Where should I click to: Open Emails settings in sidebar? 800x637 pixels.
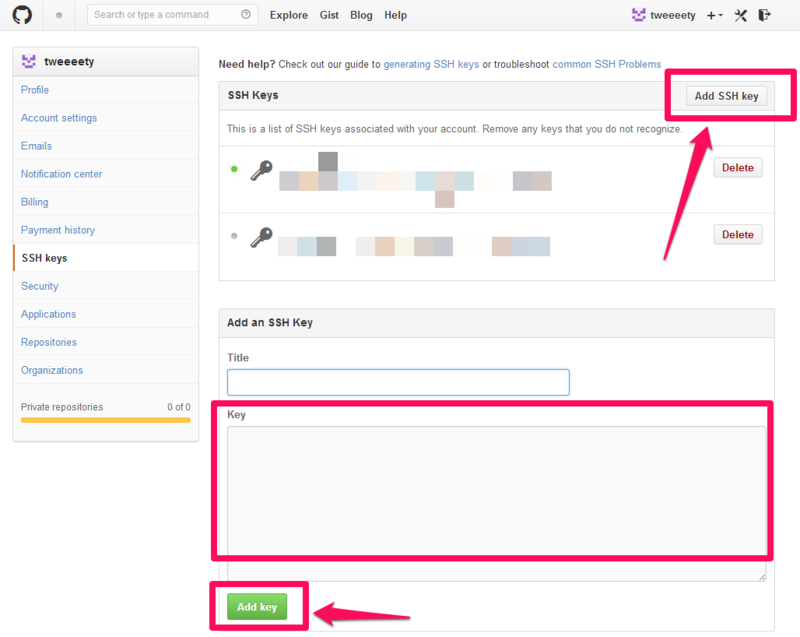click(x=106, y=146)
